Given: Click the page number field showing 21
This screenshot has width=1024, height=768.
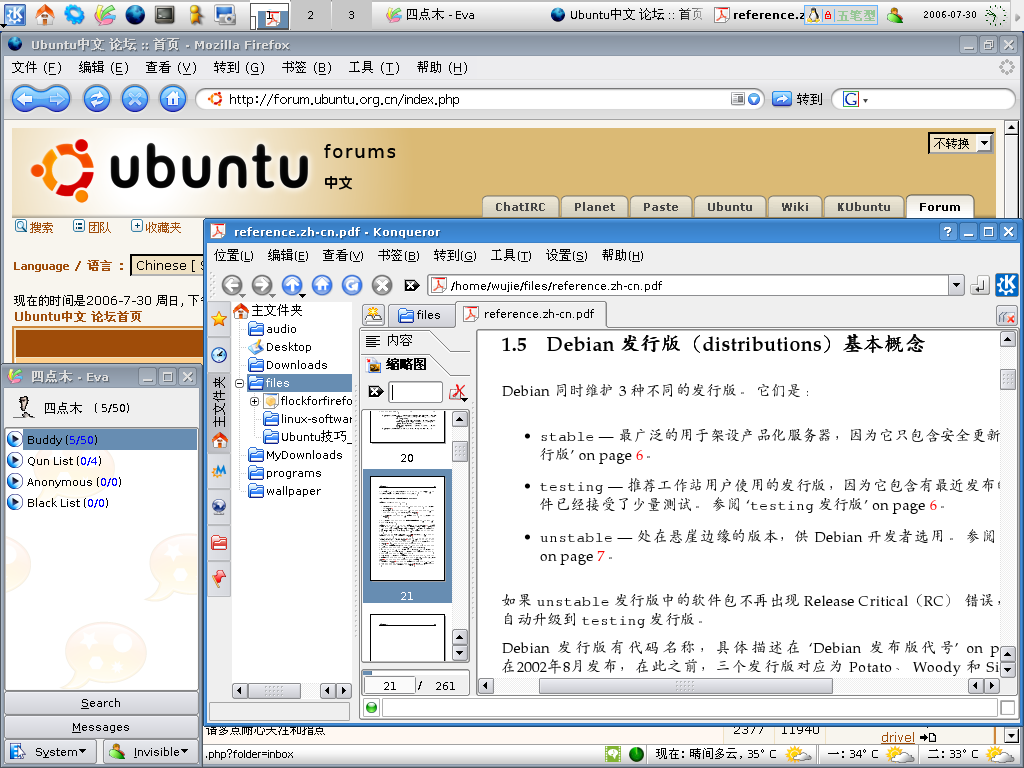Looking at the screenshot, I should point(389,686).
